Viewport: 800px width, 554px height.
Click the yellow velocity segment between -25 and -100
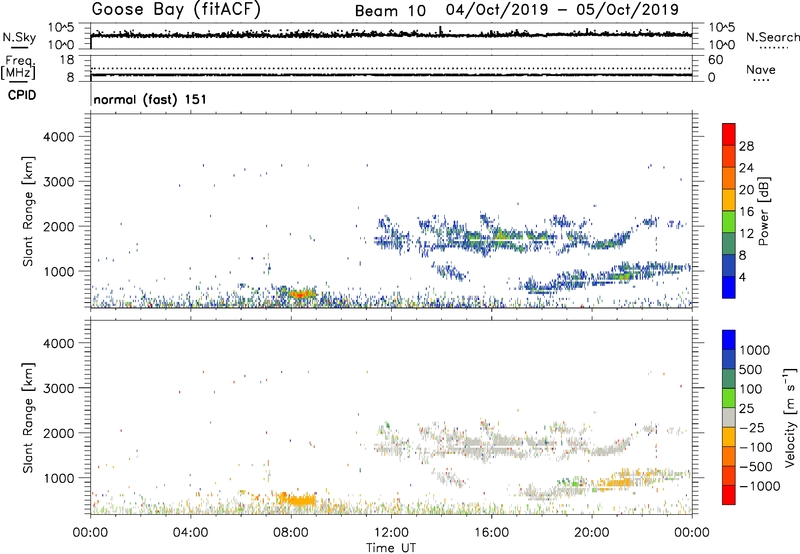[x=729, y=437]
